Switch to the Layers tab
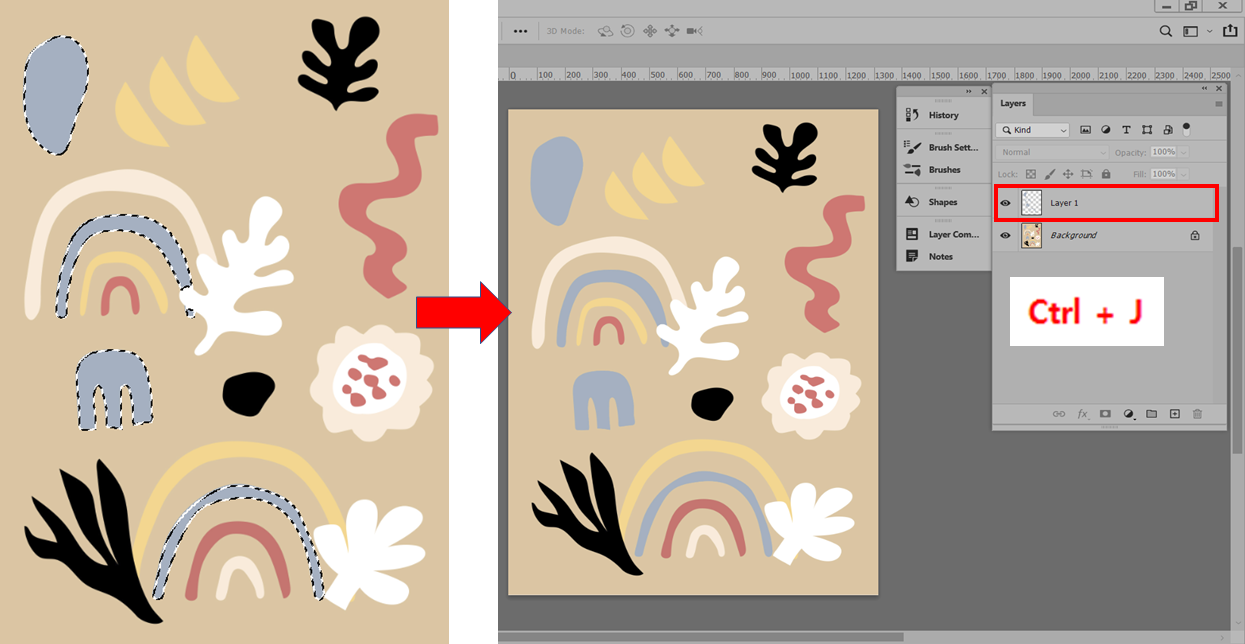Image resolution: width=1245 pixels, height=644 pixels. pyautogui.click(x=1013, y=103)
